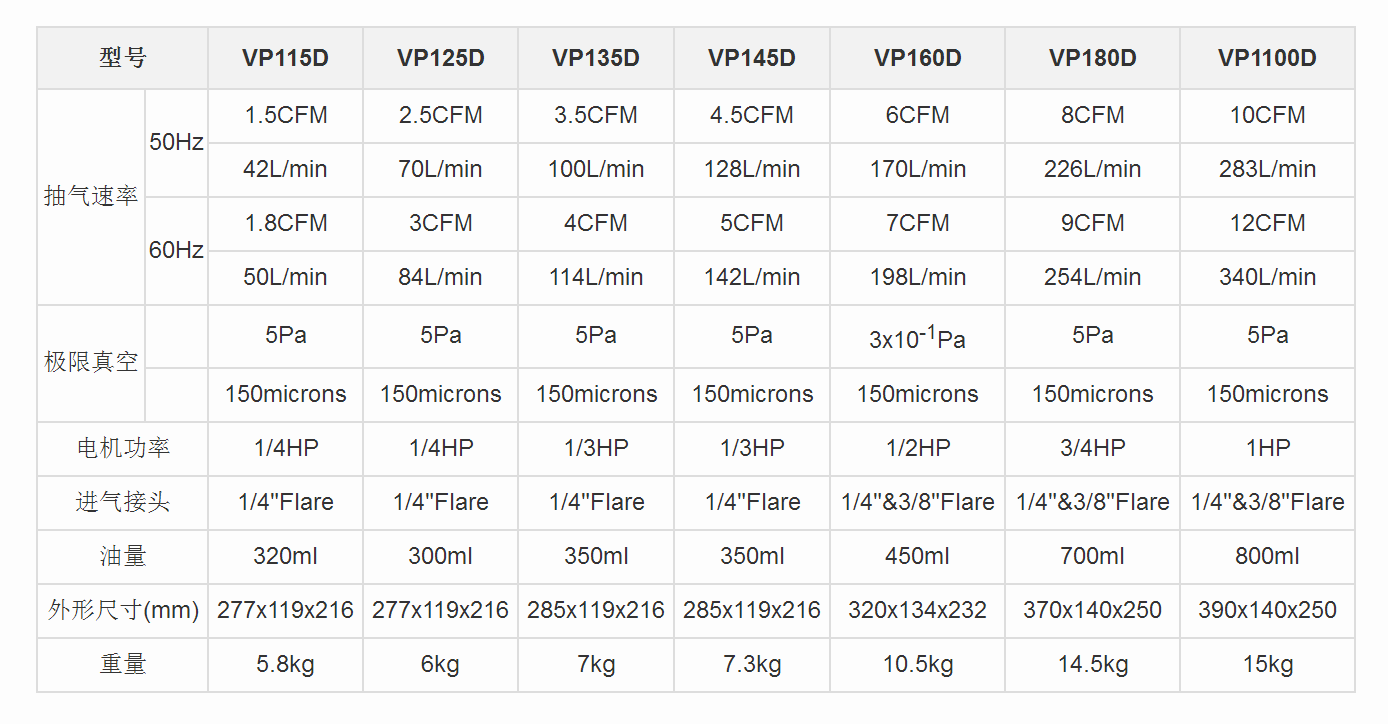Click the 3x10⁻¹Pa vacuum value cell
The height and width of the screenshot is (724, 1388).
point(917,338)
